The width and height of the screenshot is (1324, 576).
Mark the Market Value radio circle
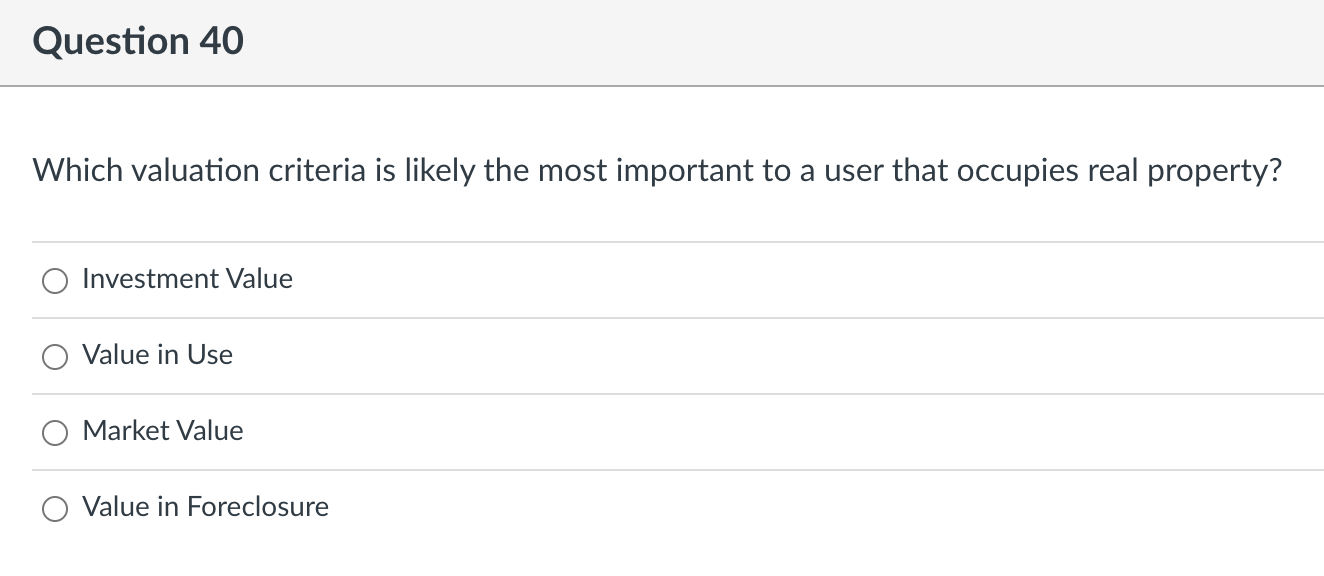pos(55,433)
